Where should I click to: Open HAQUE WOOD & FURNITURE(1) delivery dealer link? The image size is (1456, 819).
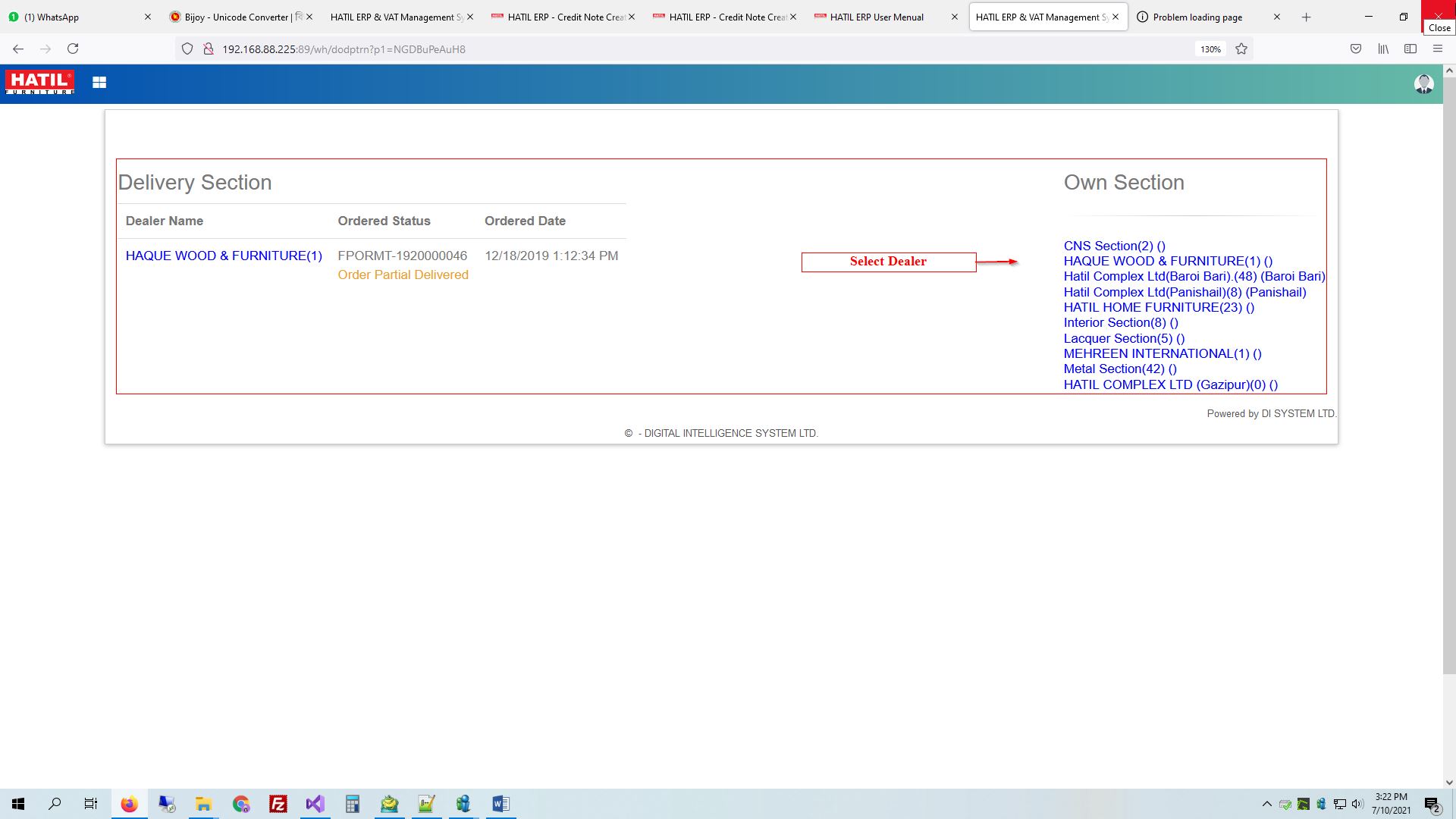pos(224,256)
